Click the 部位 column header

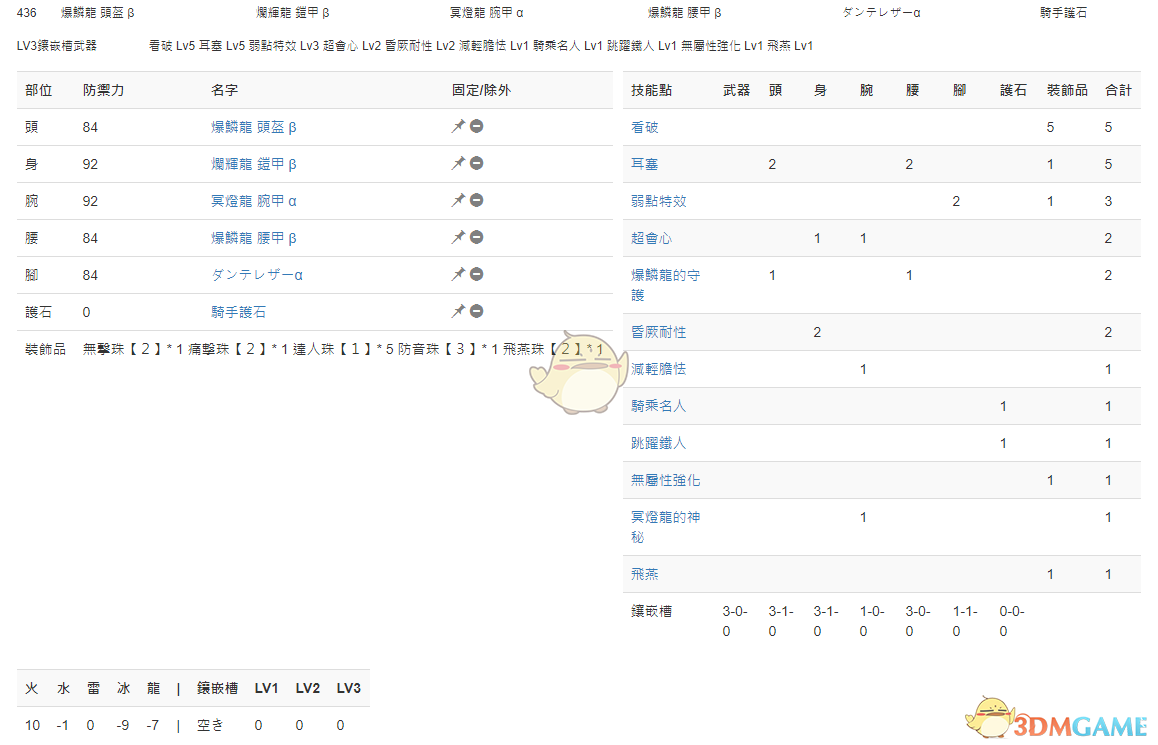coord(38,90)
